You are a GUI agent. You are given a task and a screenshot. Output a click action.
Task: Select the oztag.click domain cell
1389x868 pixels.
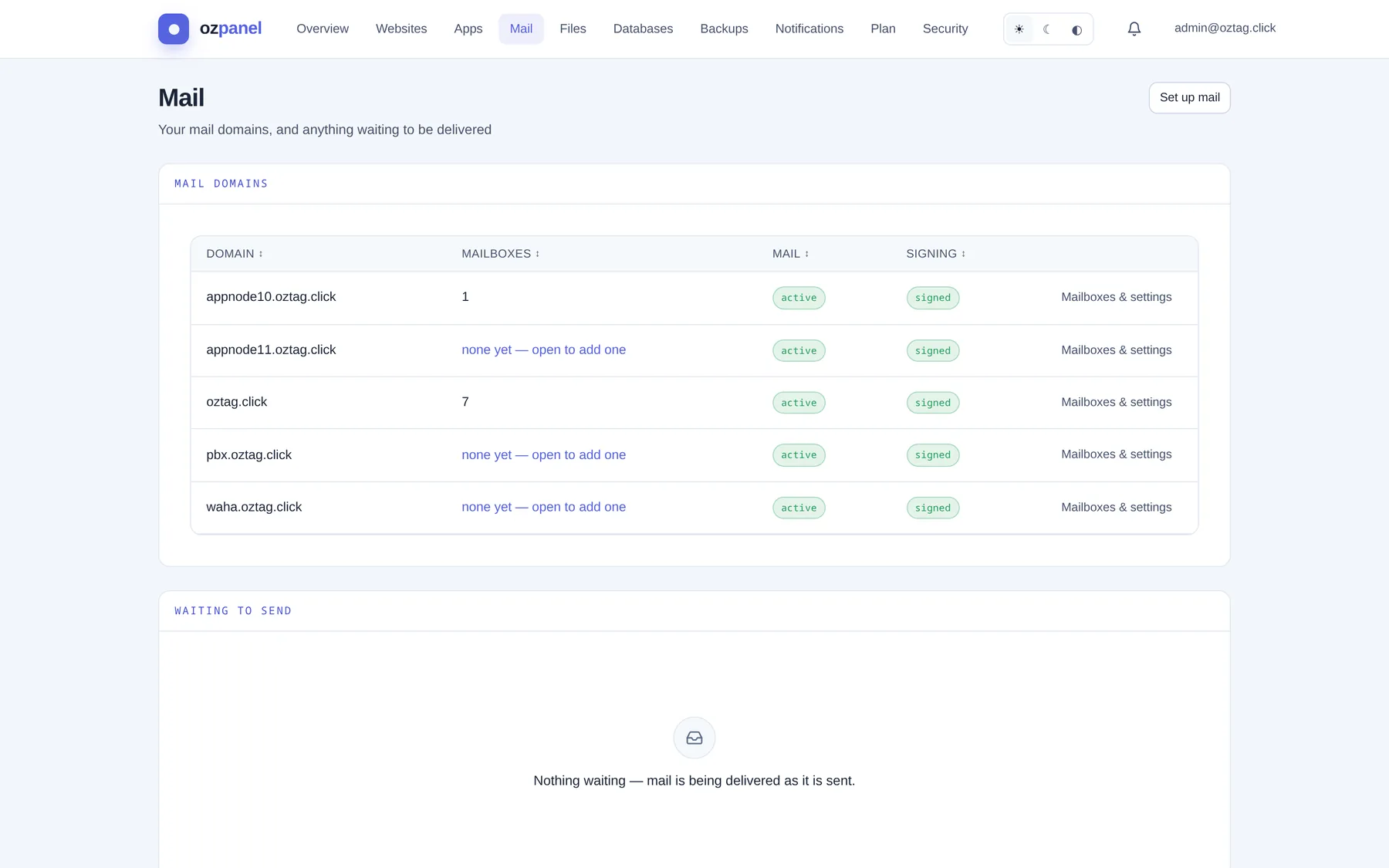236,402
